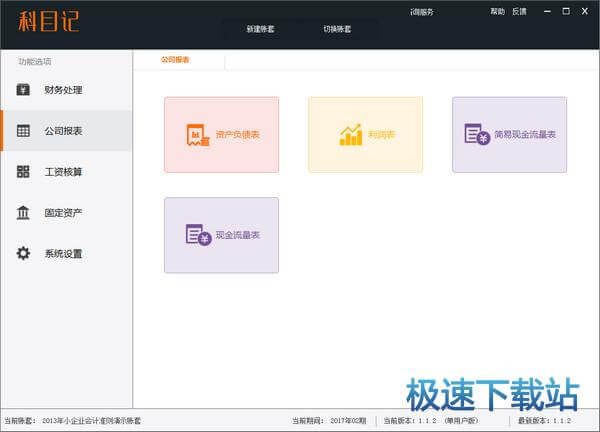Switch to the 公司报表 tab
The image size is (600, 432).
click(x=175, y=60)
